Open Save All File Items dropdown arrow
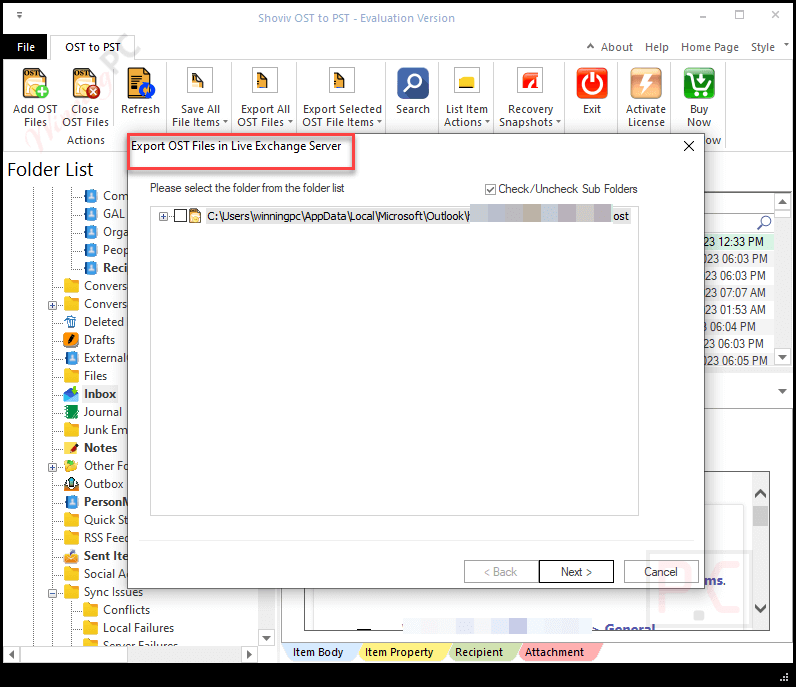Screen dimensions: 797x688 [x=225, y=122]
